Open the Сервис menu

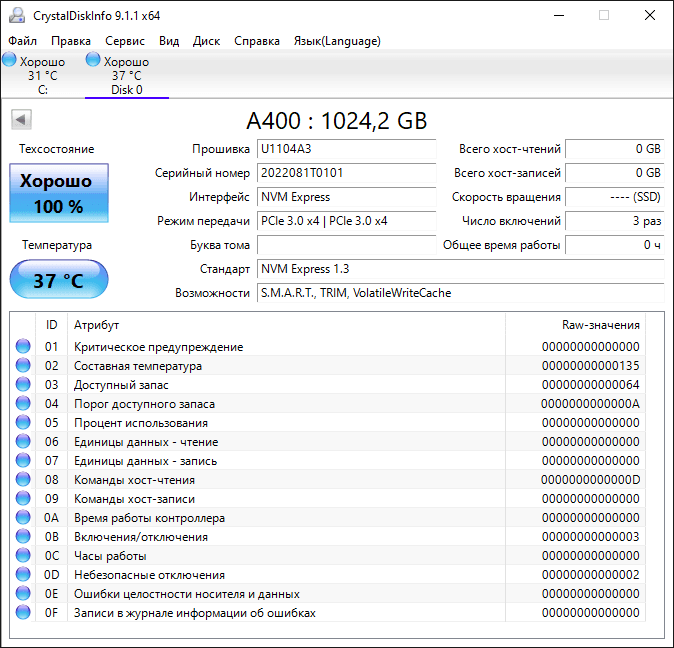[x=125, y=41]
